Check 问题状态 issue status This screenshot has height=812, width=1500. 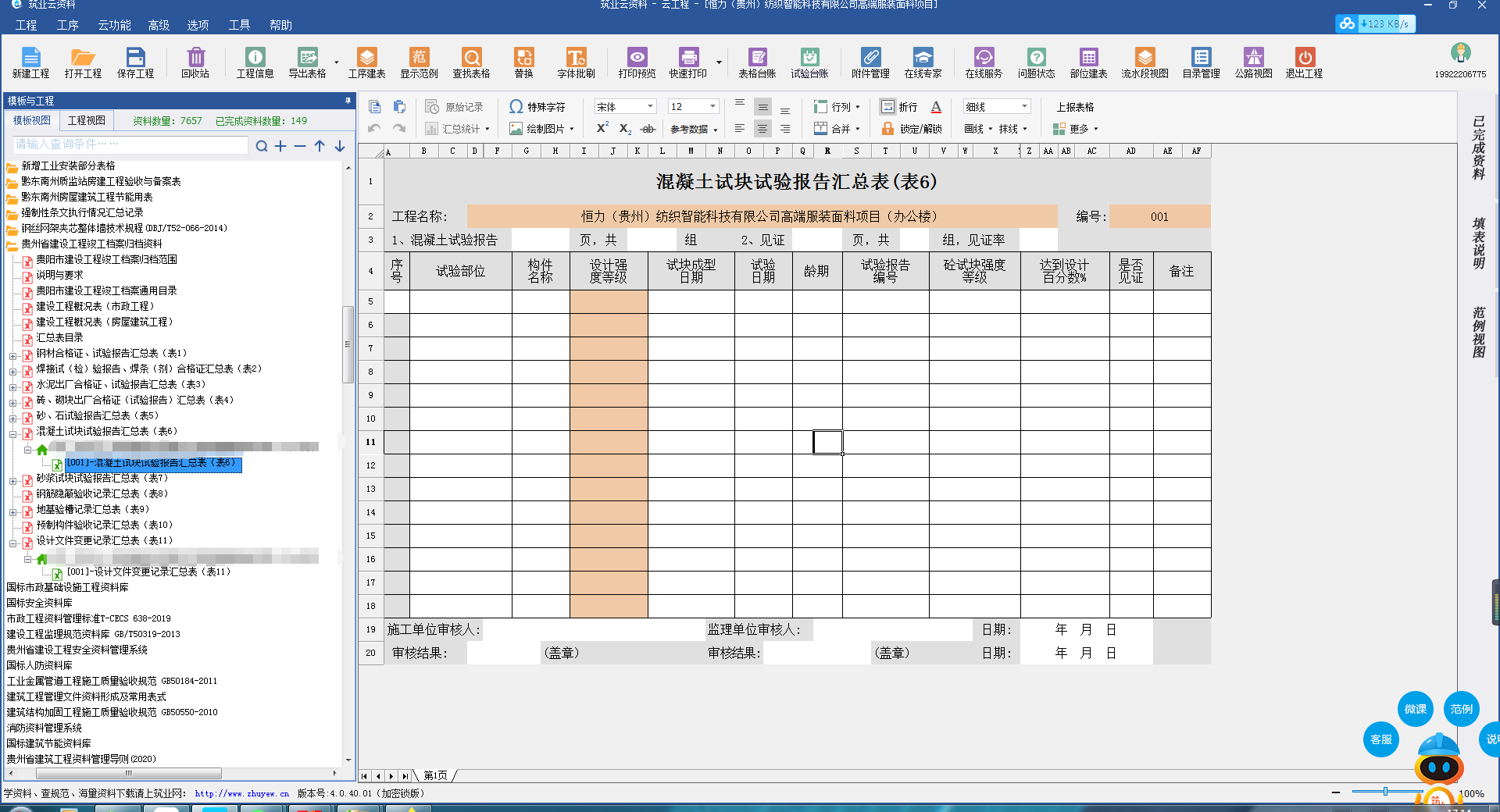pos(1036,62)
